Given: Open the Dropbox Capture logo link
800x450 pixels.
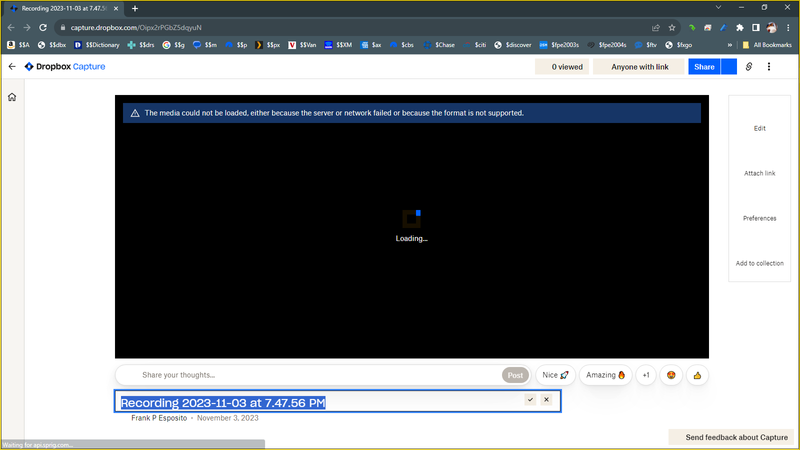Looking at the screenshot, I should pyautogui.click(x=65, y=66).
